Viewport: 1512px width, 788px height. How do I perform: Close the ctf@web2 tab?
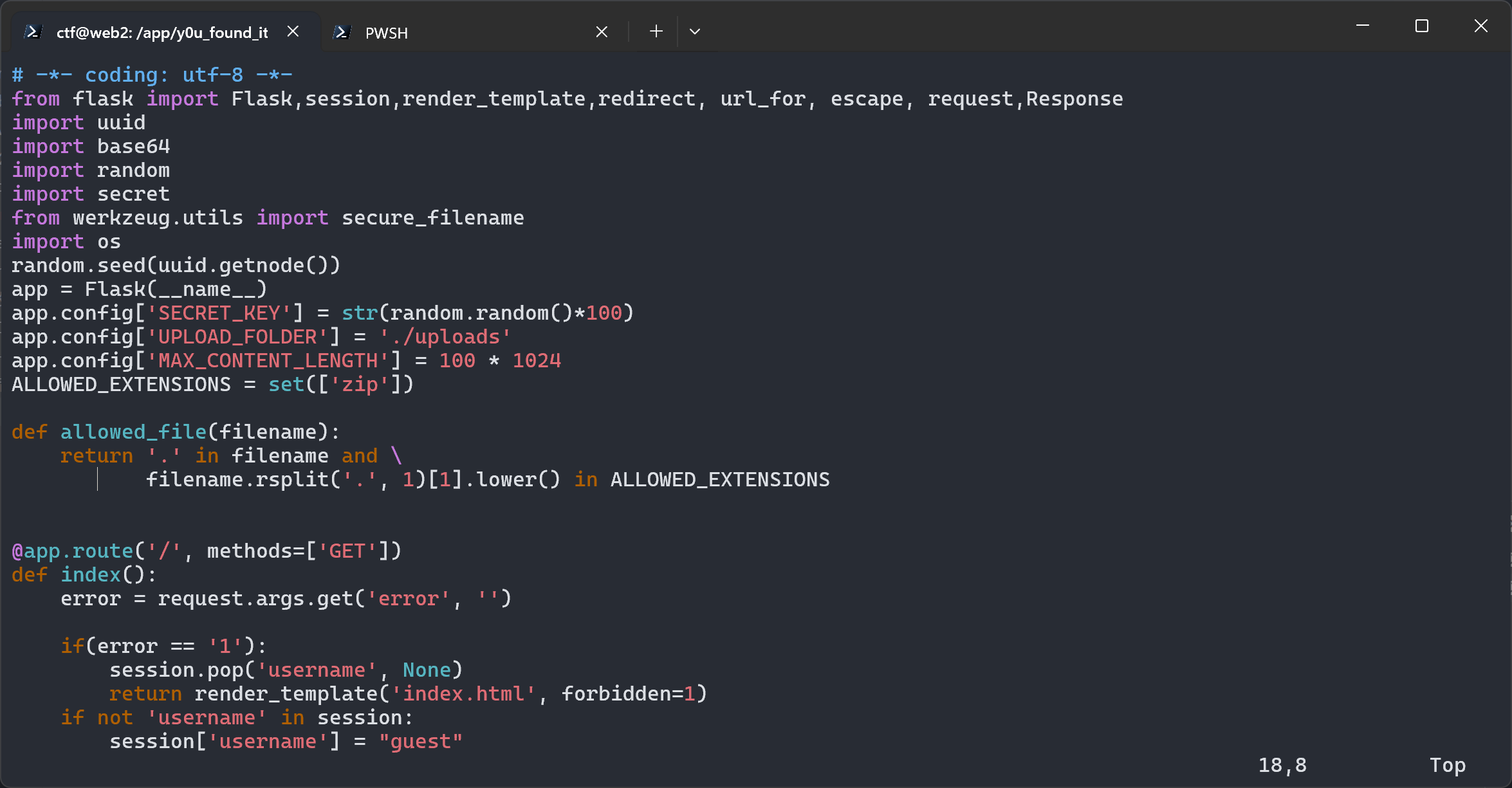coord(293,31)
